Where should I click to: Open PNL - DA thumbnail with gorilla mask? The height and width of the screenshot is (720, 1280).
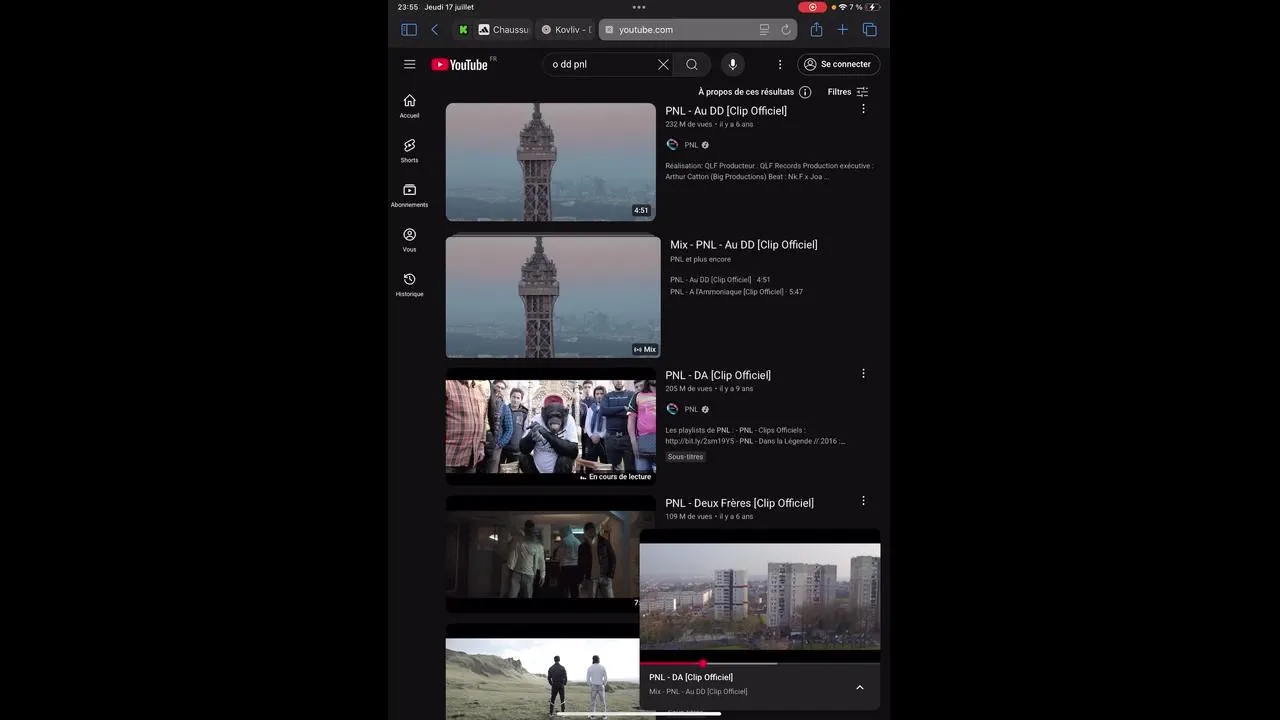[550, 426]
